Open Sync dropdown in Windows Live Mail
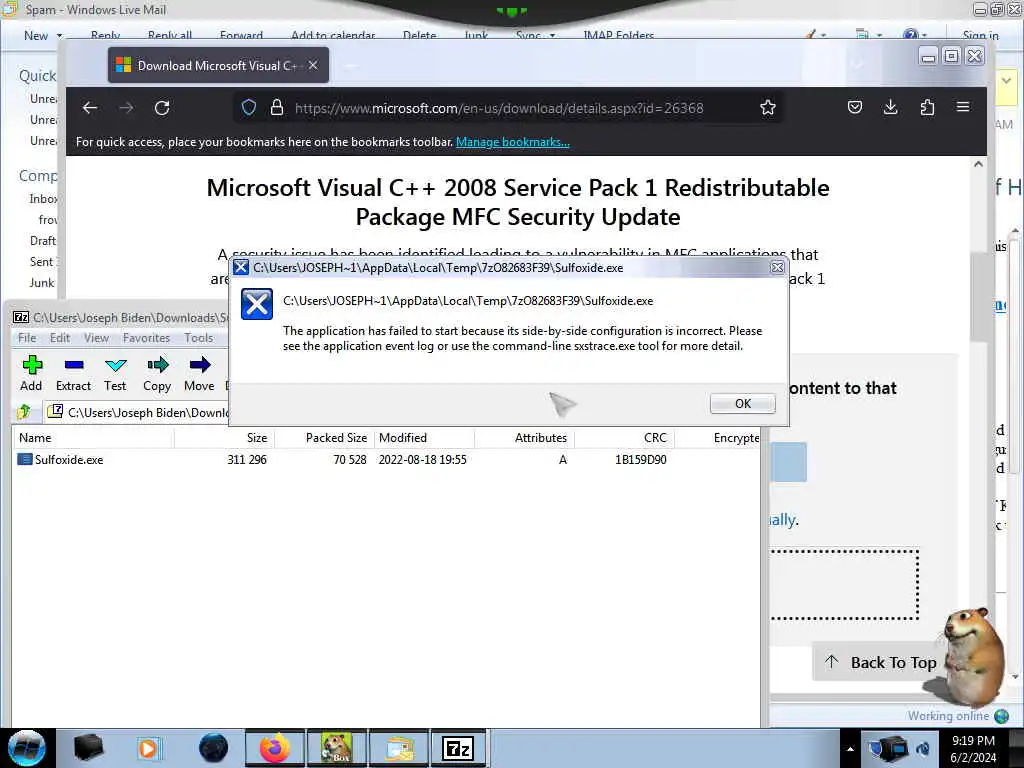1024x768 pixels. [552, 35]
